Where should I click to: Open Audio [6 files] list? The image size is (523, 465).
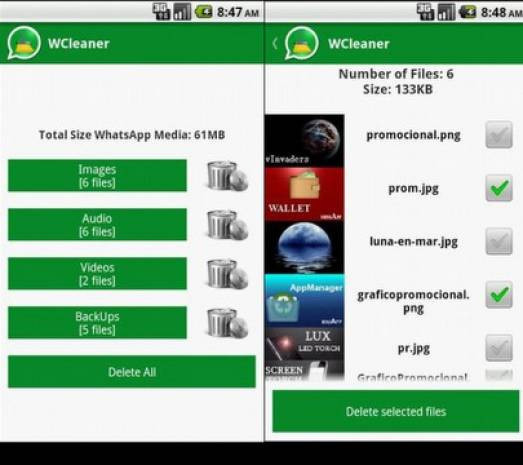coord(97,224)
